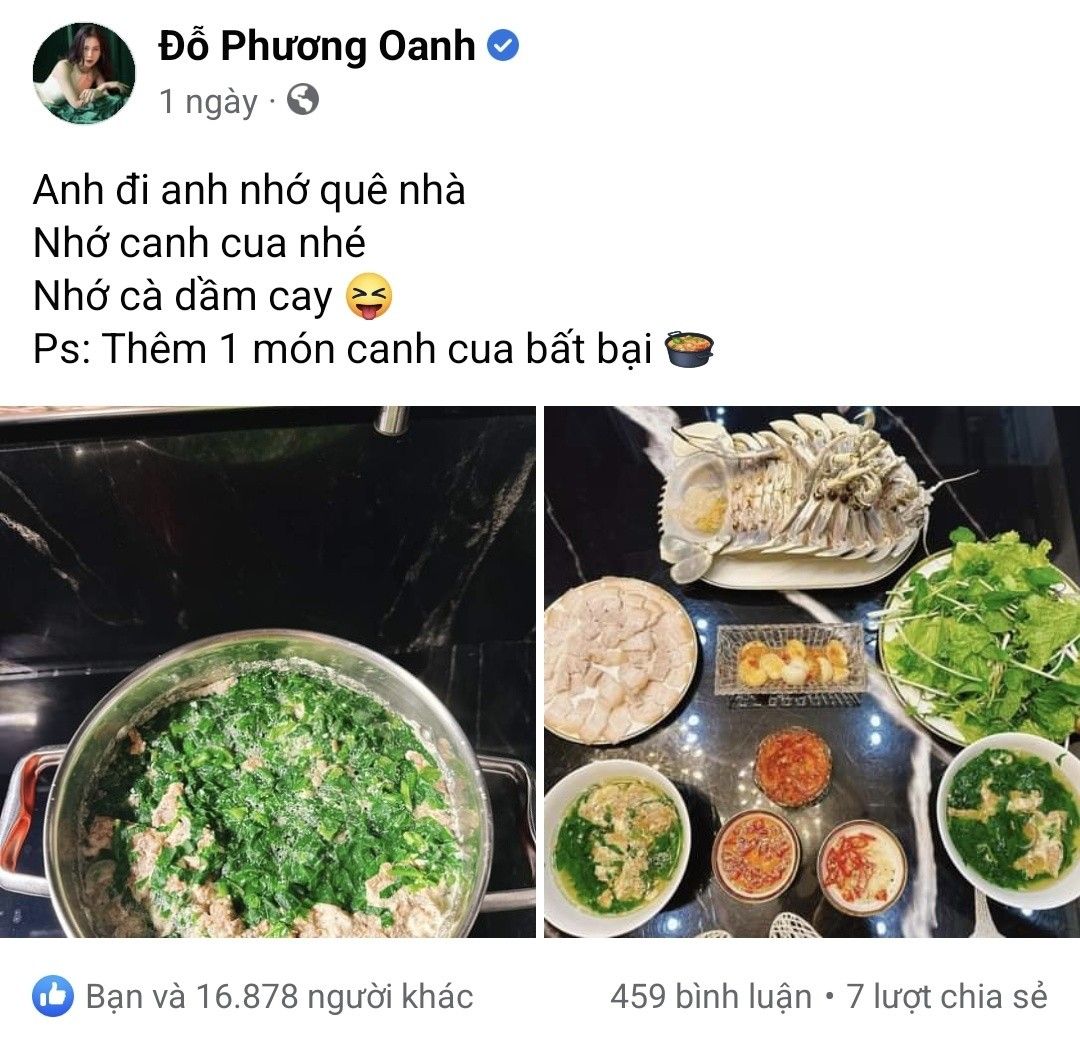Viewport: 1080px width, 1047px height.
Task: Open the 459 bình luận comments
Action: [711, 997]
